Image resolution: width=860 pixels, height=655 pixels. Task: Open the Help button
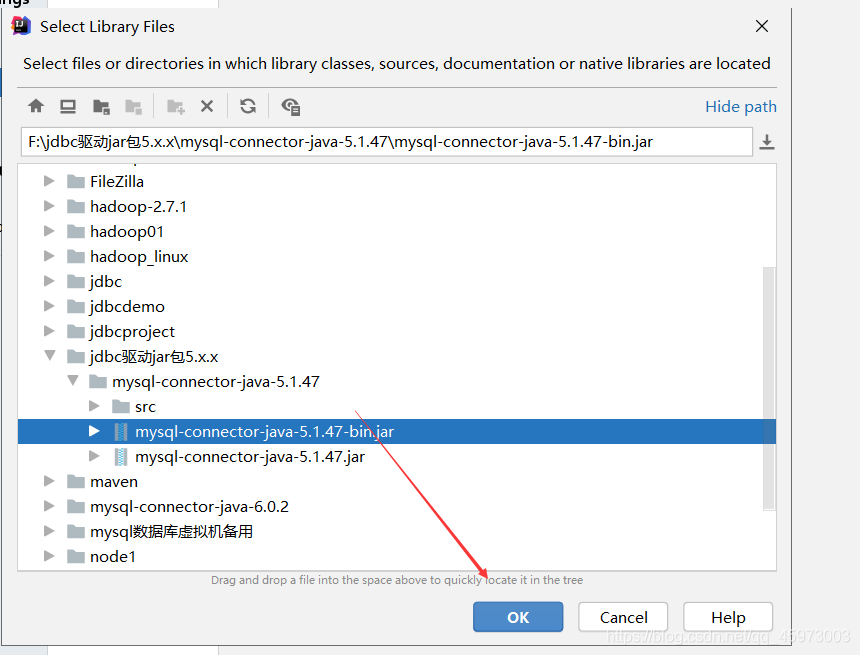tap(728, 617)
